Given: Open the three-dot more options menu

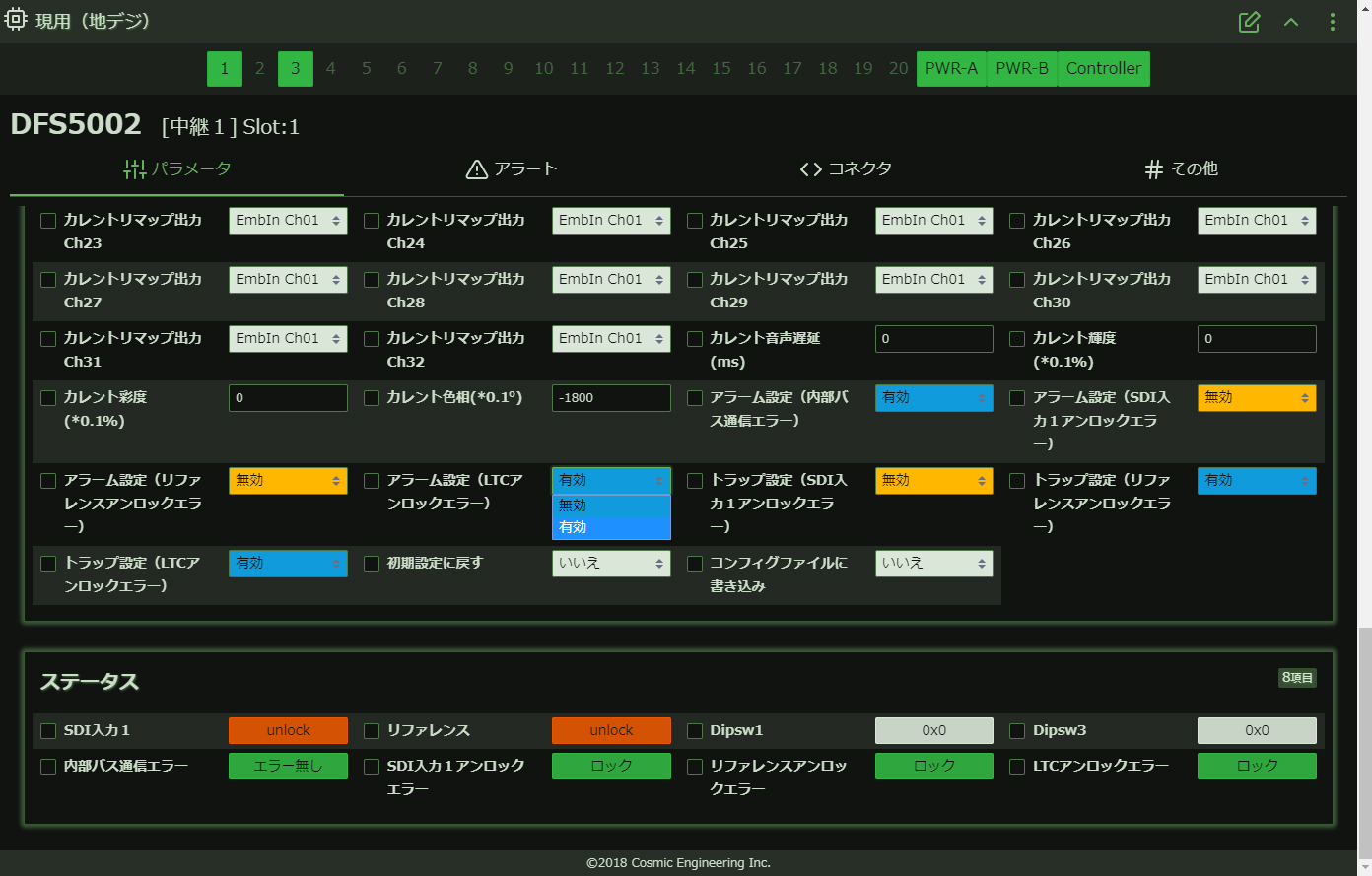Looking at the screenshot, I should (1333, 22).
